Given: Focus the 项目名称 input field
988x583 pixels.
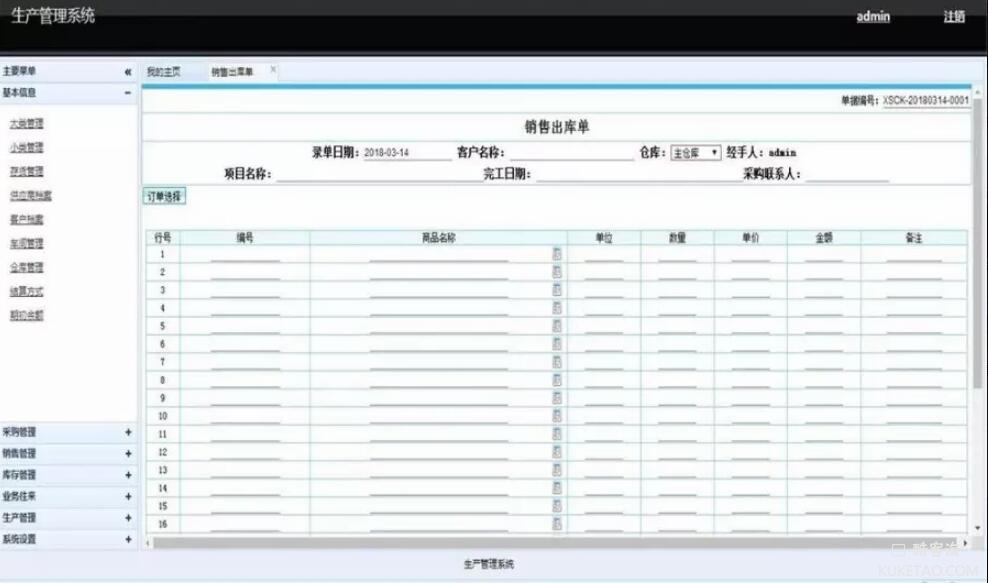Looking at the screenshot, I should (379, 174).
